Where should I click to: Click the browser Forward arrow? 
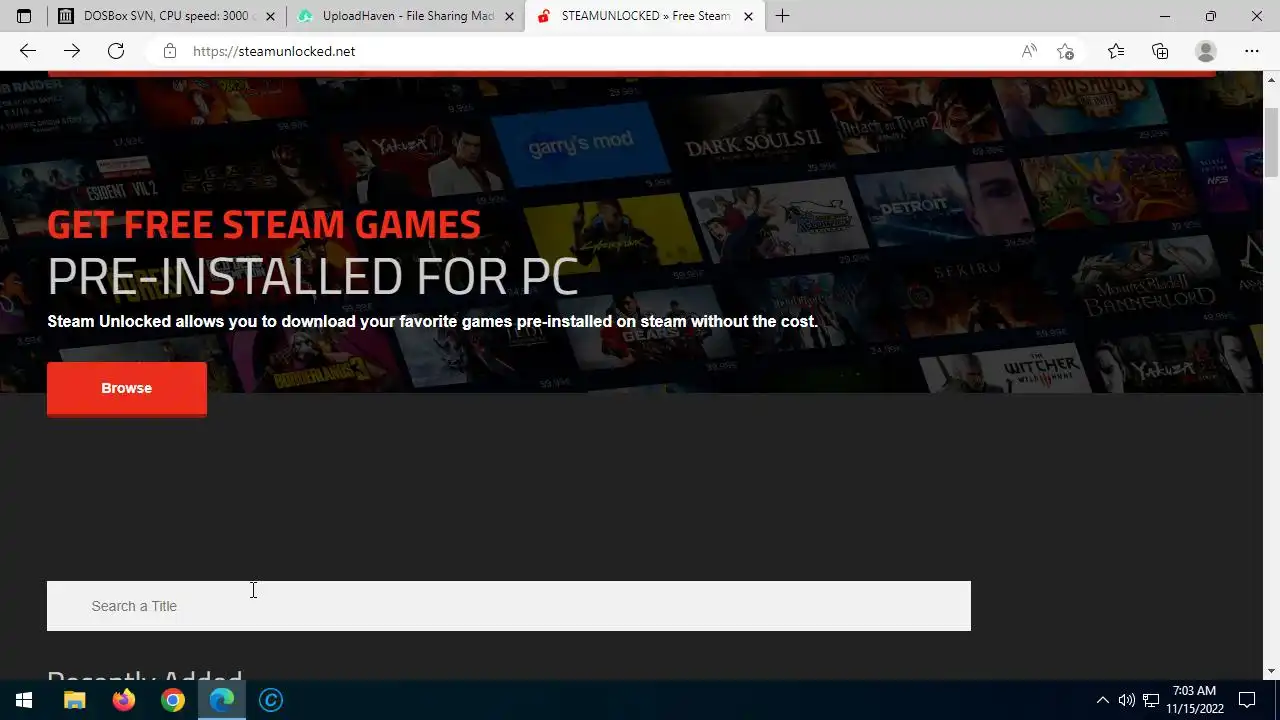click(x=72, y=51)
